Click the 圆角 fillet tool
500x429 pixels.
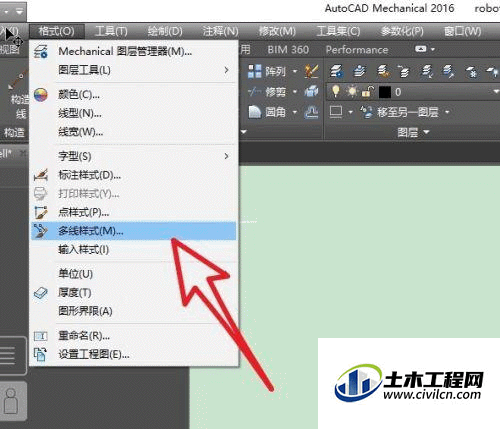pyautogui.click(x=267, y=112)
